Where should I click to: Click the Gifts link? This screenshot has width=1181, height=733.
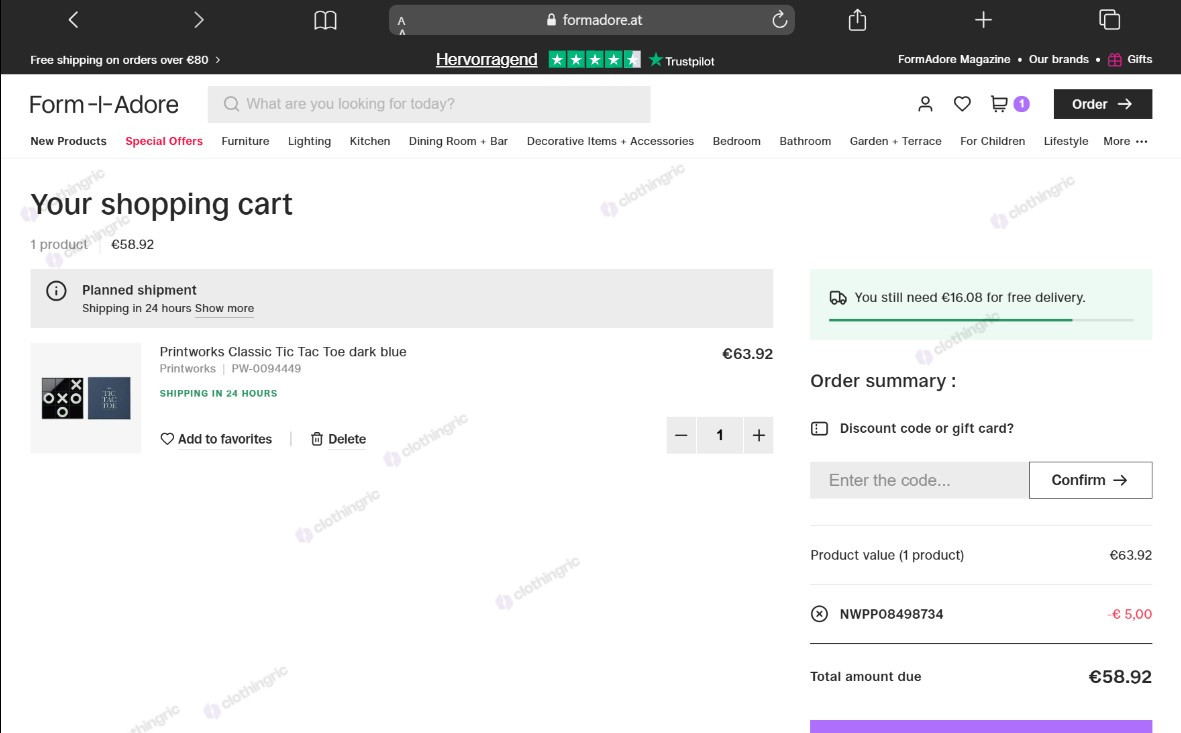click(x=1130, y=60)
